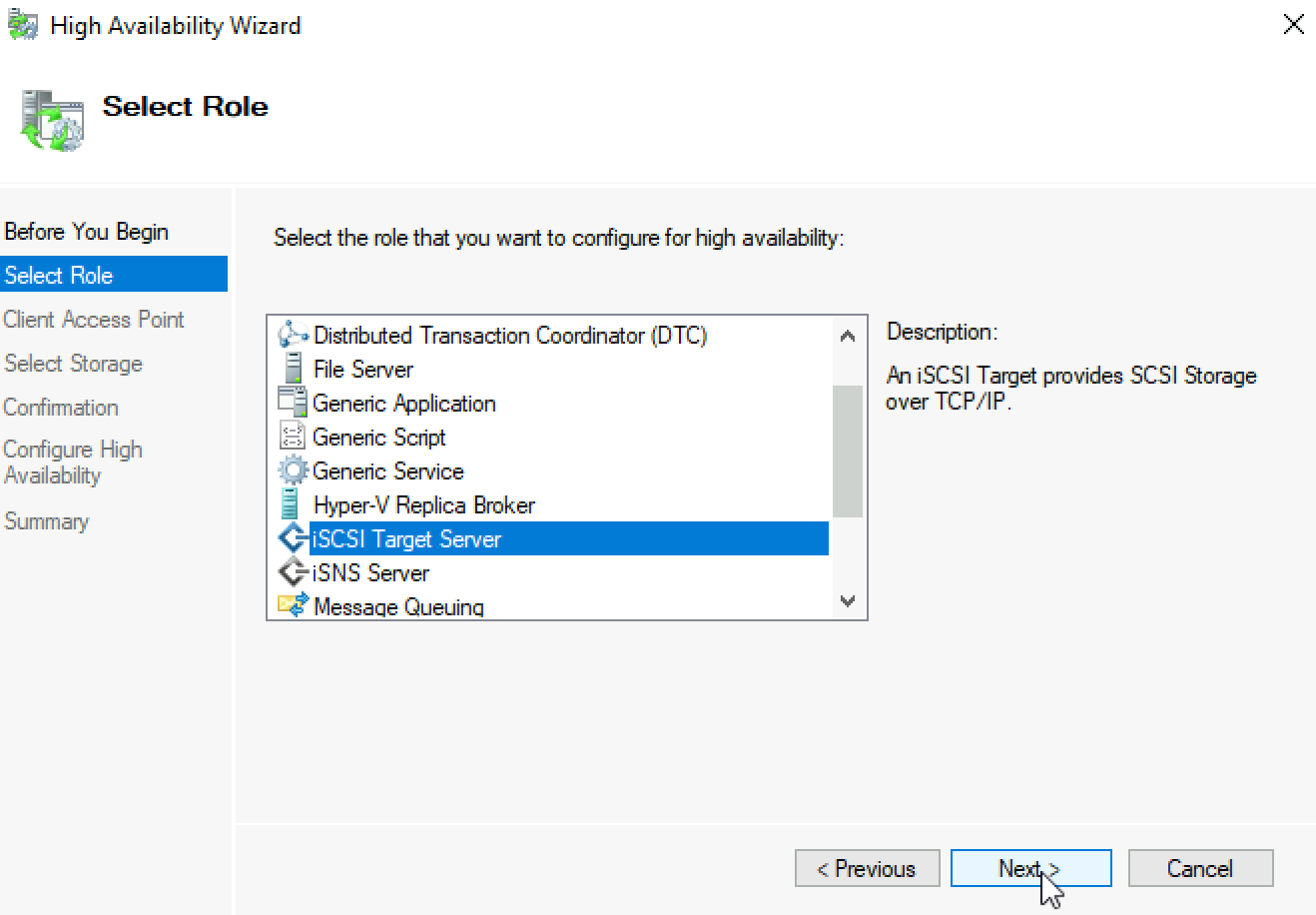Viewport: 1316px width, 915px height.
Task: Click the Generic Script role icon
Action: [x=293, y=437]
